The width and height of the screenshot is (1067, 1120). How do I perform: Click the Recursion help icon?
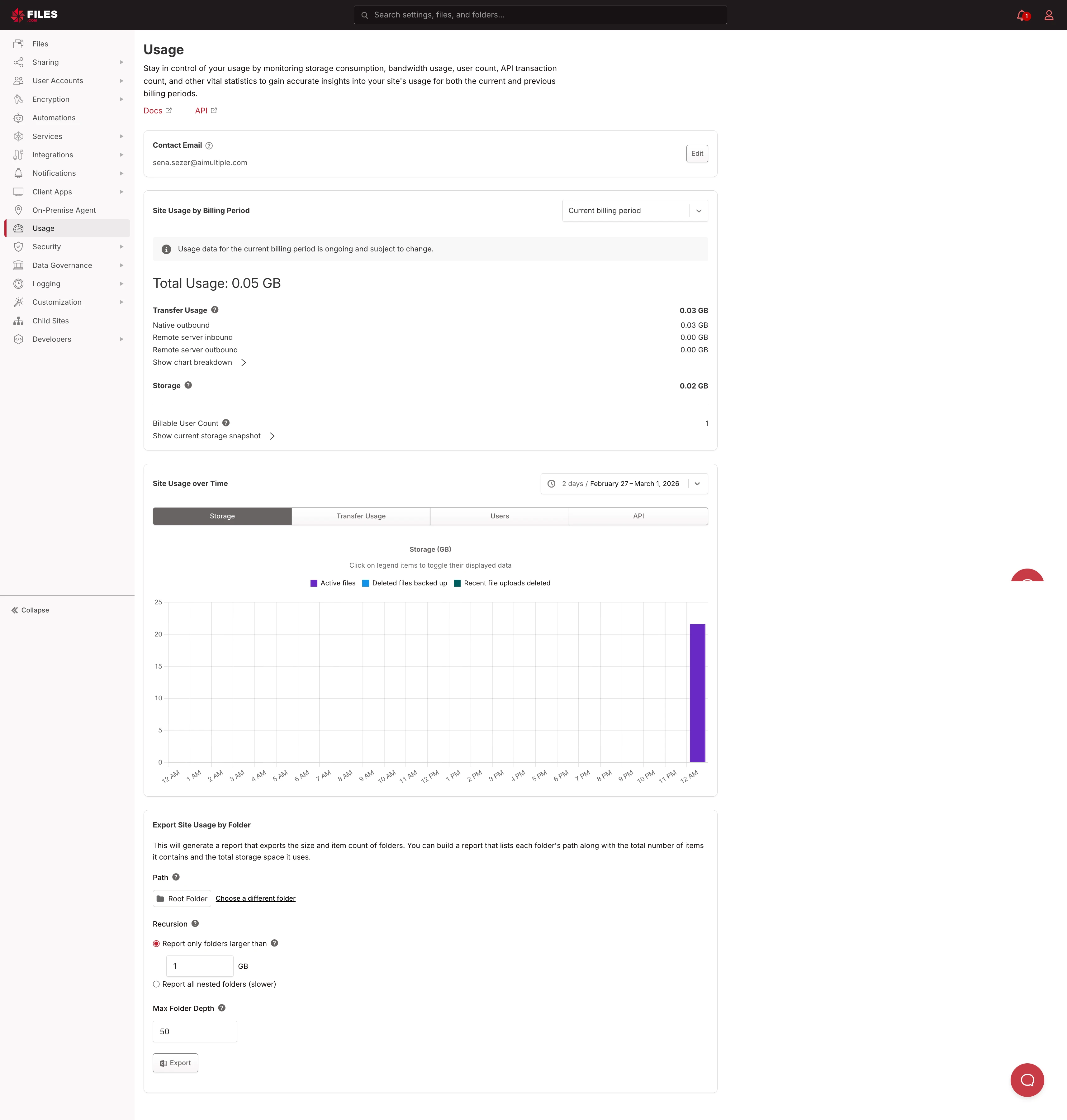pyautogui.click(x=195, y=923)
